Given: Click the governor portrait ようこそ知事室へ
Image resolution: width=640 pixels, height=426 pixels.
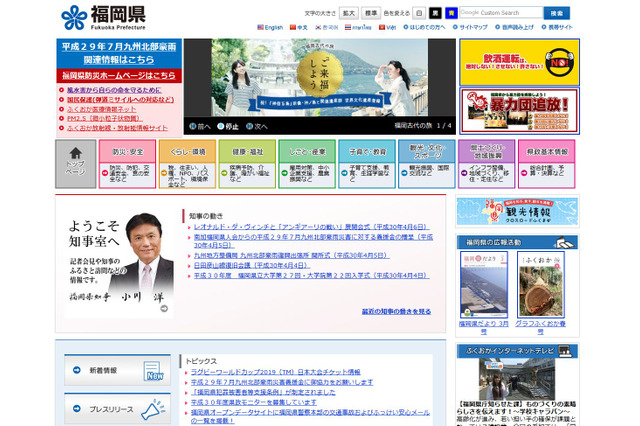Looking at the screenshot, I should (x=119, y=264).
